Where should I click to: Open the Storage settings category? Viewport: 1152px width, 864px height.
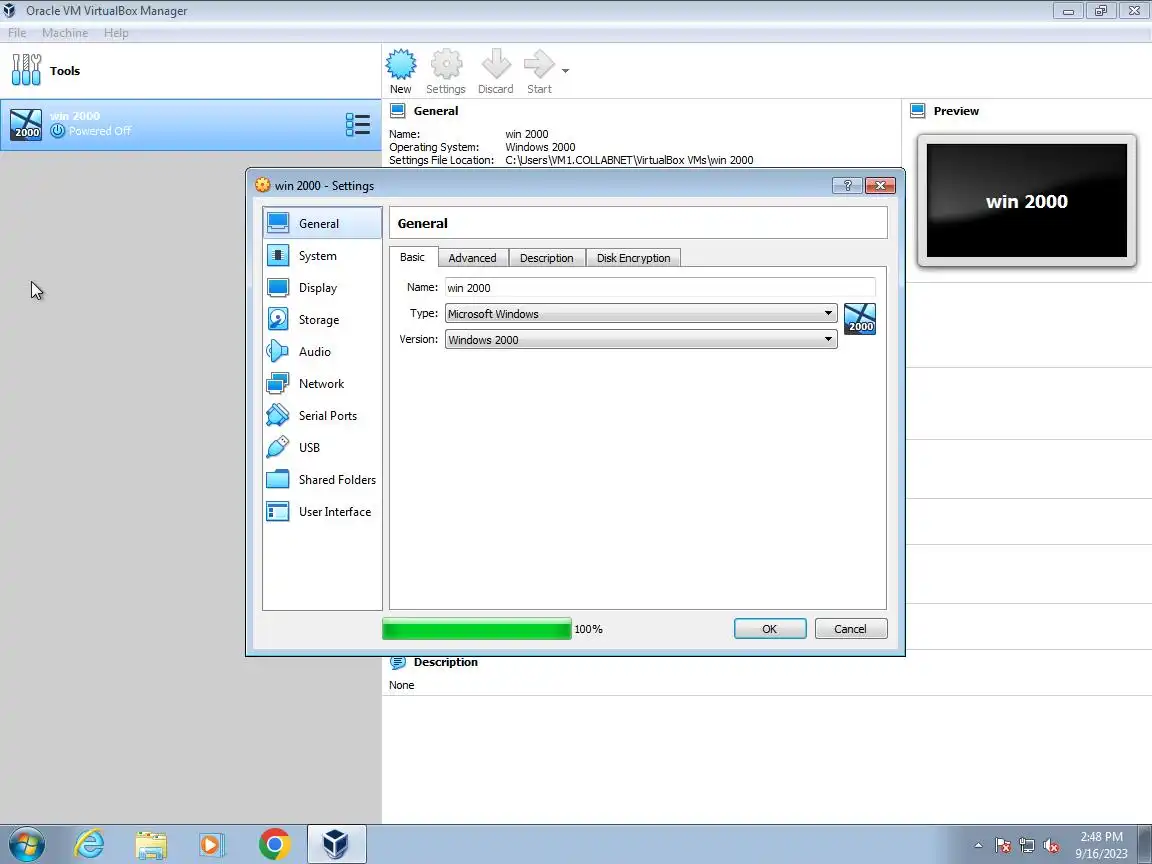322,320
